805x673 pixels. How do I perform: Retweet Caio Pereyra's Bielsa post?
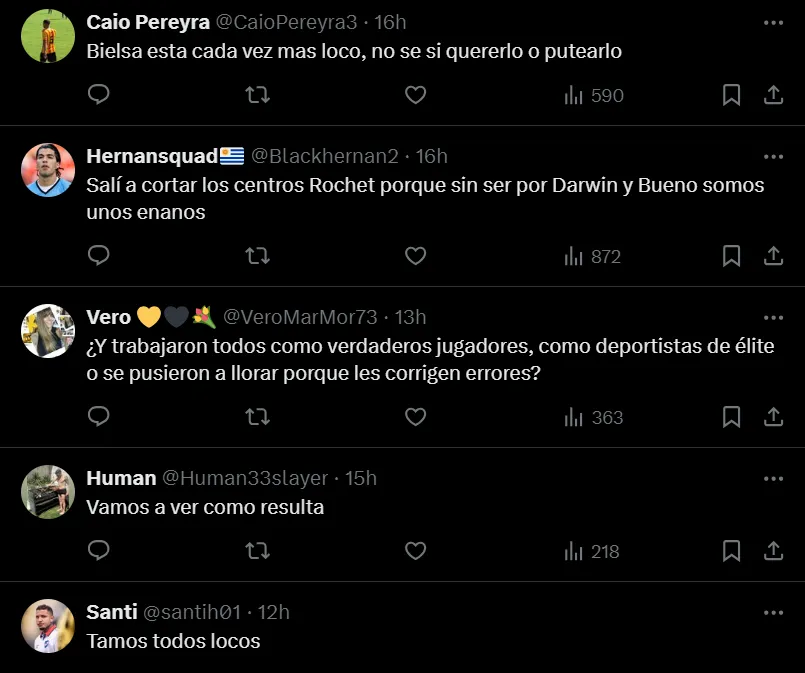coord(257,95)
